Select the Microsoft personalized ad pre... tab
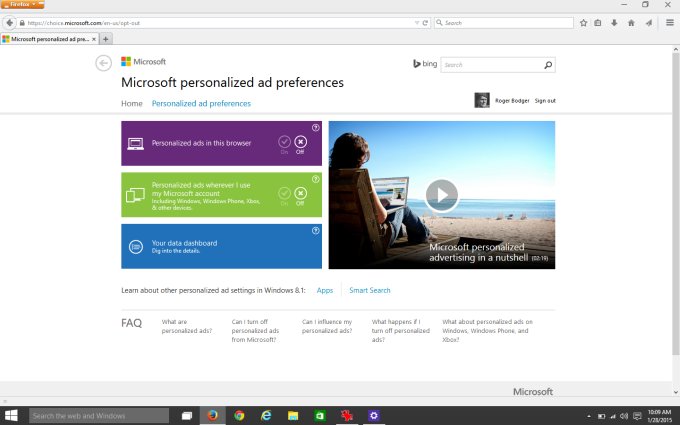The height and width of the screenshot is (425, 680). [x=49, y=39]
